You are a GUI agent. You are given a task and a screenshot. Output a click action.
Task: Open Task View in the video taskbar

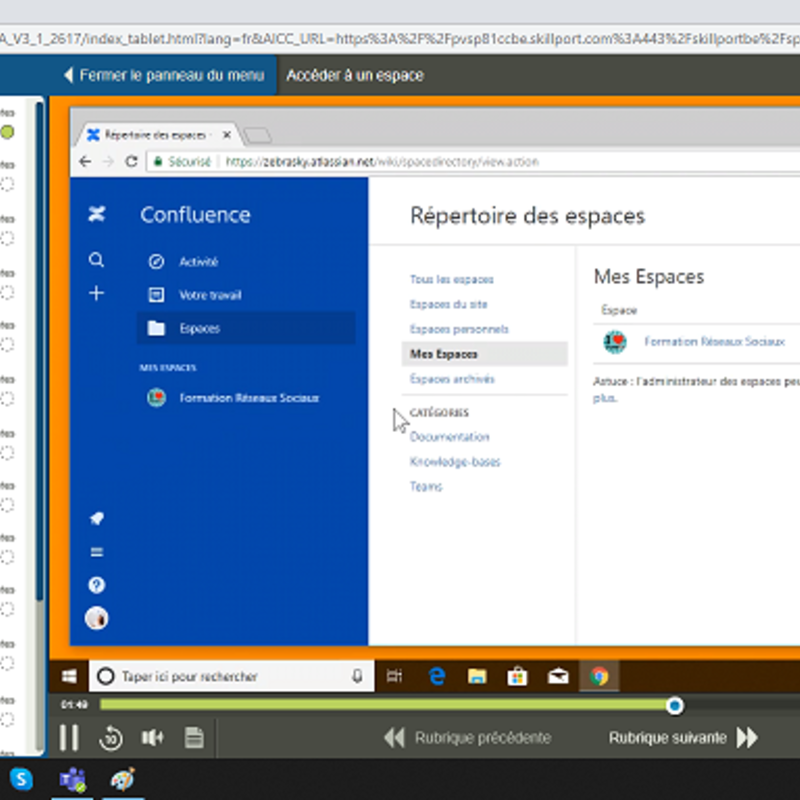[x=394, y=677]
